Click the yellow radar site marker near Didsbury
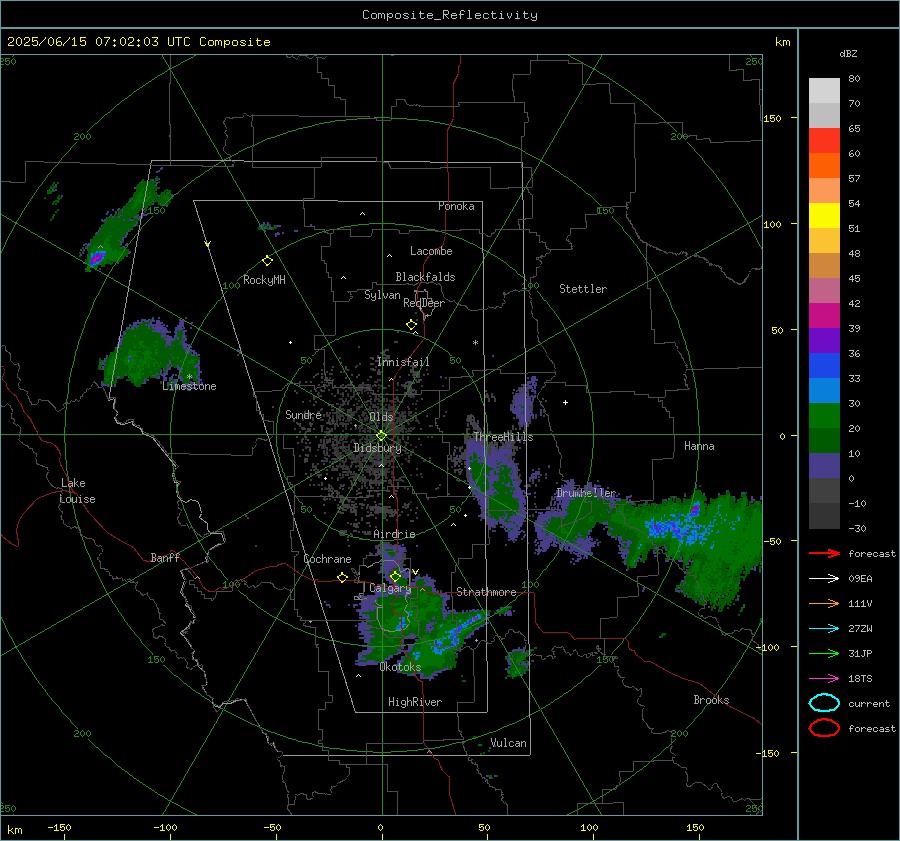Image resolution: width=900 pixels, height=841 pixels. click(381, 436)
